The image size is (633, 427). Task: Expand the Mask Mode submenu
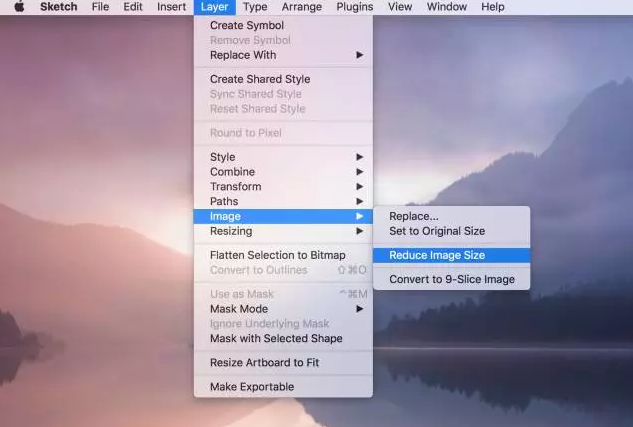tap(283, 309)
